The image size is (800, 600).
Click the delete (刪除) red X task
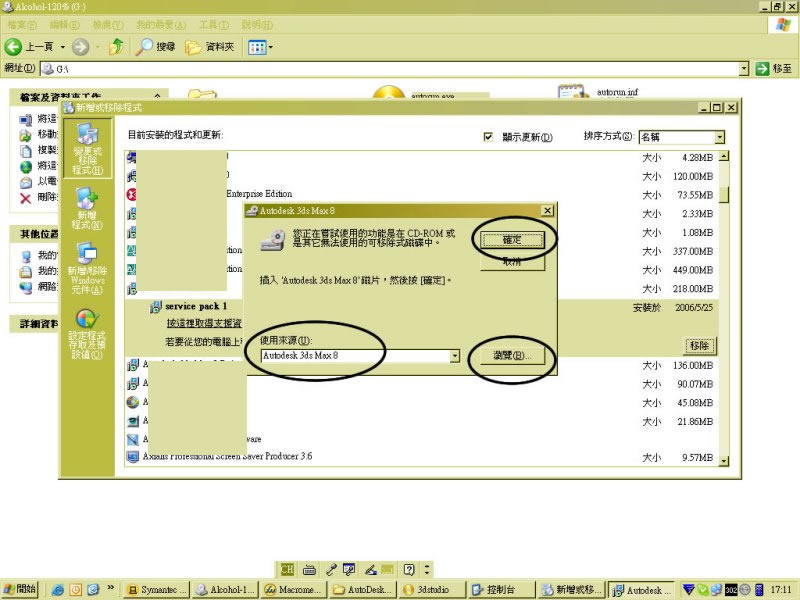pos(26,197)
